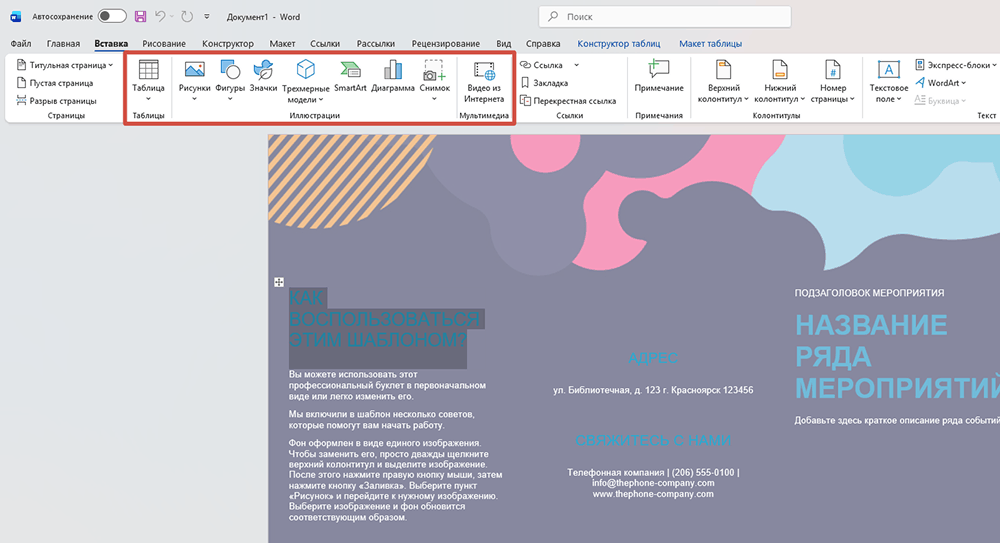Open the Справка tab
This screenshot has height=543, width=1000.
543,43
